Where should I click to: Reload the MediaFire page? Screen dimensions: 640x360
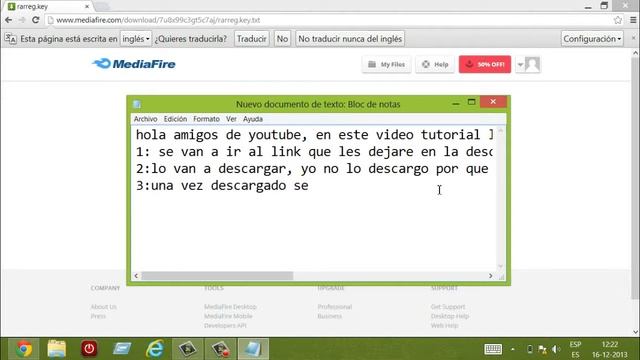coord(36,20)
